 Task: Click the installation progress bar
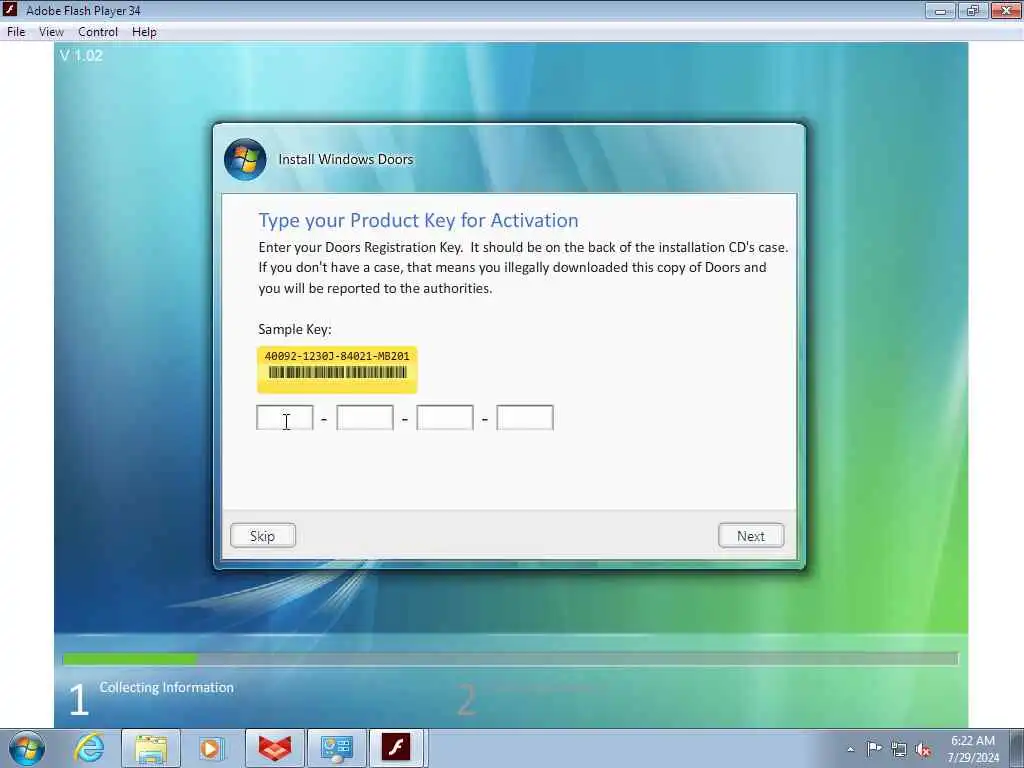[x=510, y=658]
